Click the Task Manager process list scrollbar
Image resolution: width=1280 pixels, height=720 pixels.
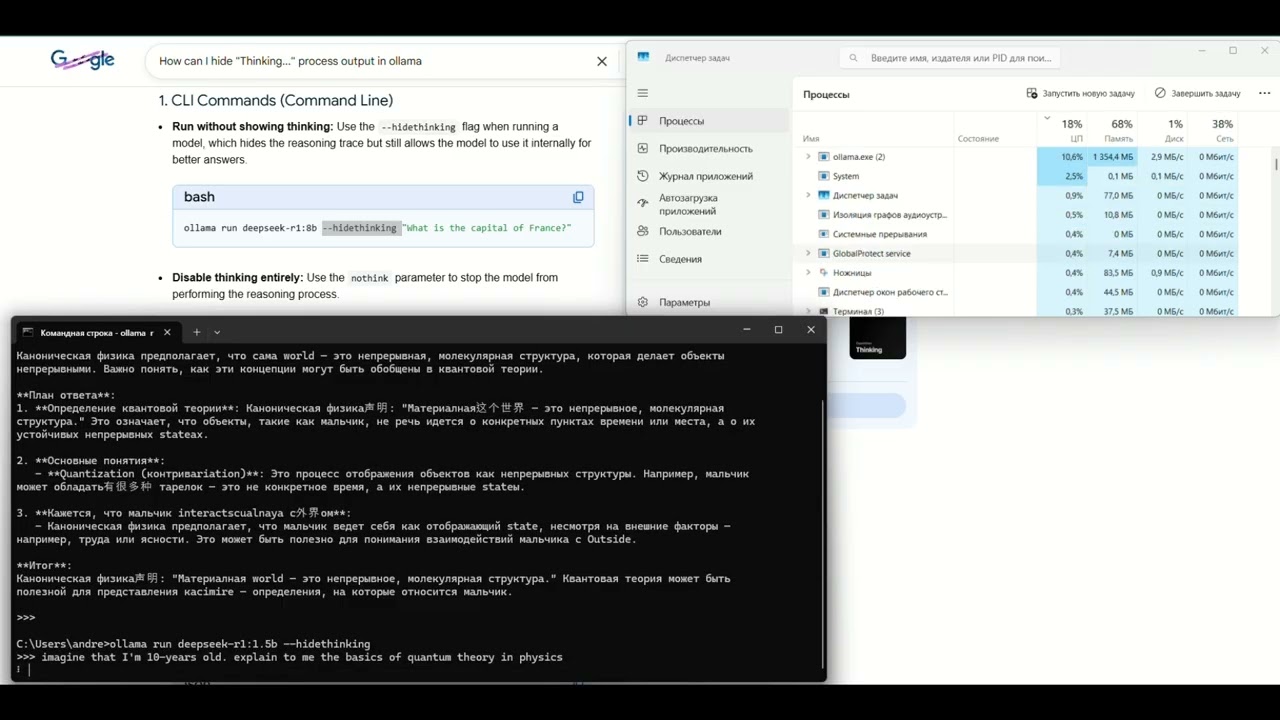(x=1275, y=164)
